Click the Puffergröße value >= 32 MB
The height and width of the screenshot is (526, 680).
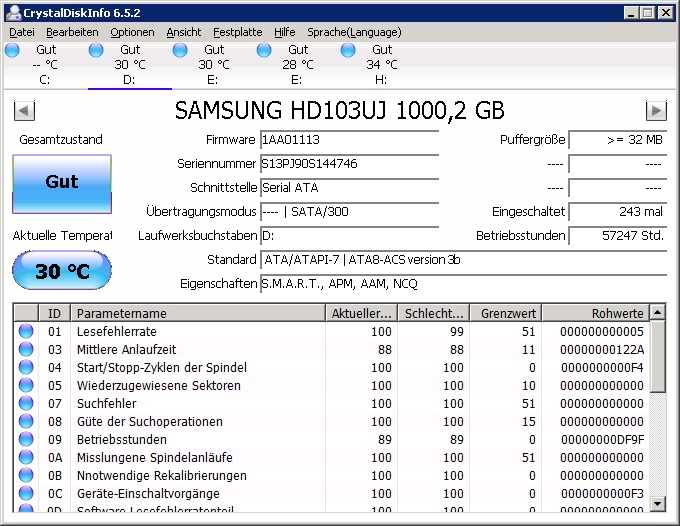618,140
